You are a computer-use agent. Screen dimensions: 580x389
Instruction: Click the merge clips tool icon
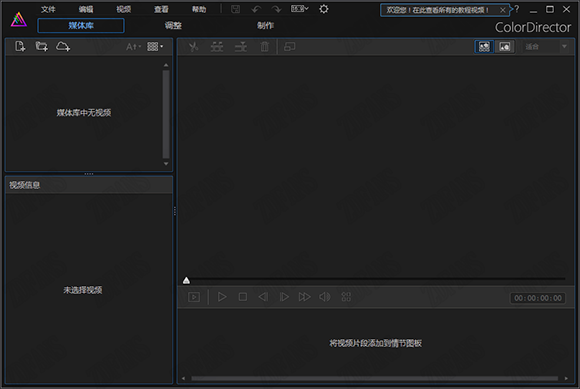241,47
